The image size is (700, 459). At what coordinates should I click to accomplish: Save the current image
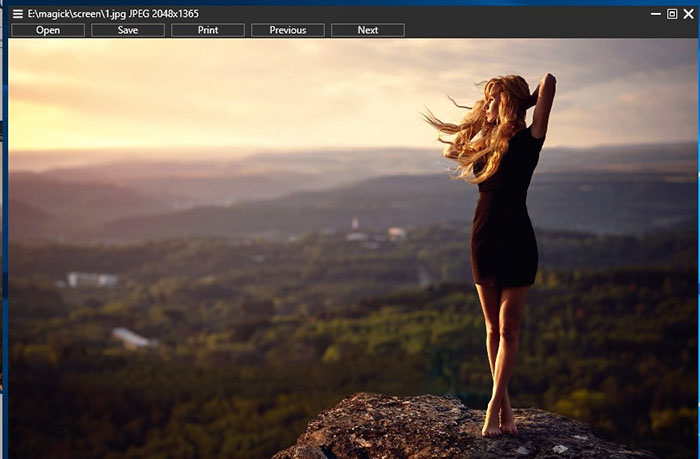[128, 30]
